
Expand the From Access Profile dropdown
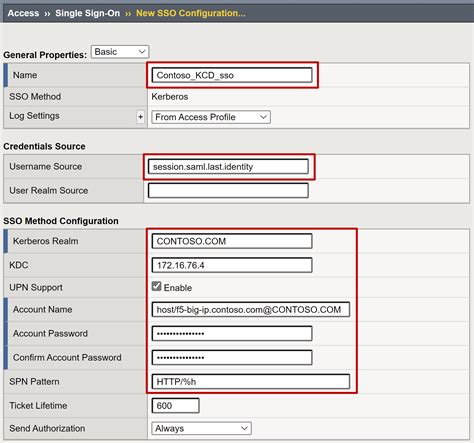(x=211, y=117)
